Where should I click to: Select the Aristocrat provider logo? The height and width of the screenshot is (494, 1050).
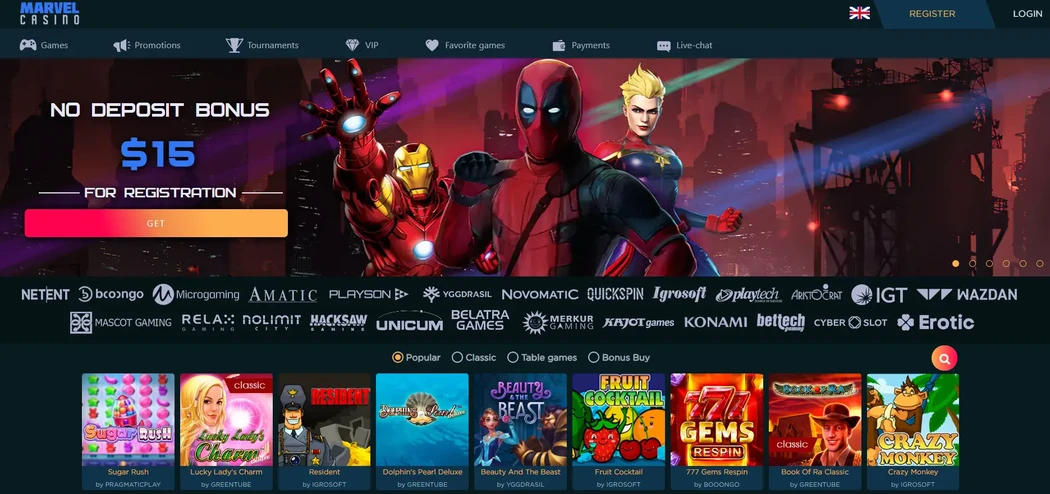click(x=816, y=295)
